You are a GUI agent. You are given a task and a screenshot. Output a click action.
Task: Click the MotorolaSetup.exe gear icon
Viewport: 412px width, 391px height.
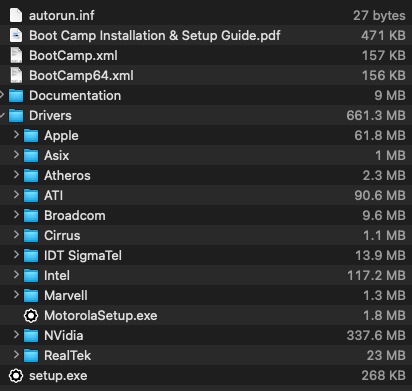(x=31, y=316)
